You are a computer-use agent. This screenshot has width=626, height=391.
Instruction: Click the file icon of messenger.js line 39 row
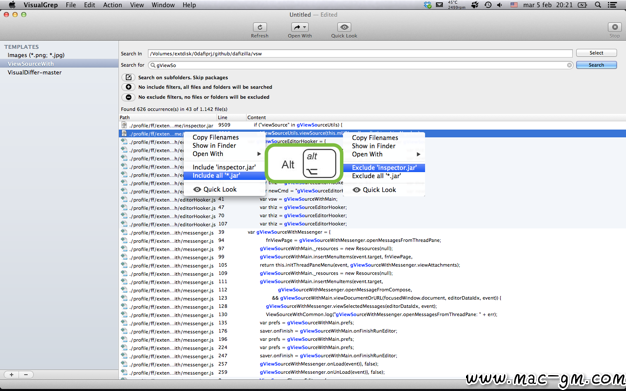point(124,232)
